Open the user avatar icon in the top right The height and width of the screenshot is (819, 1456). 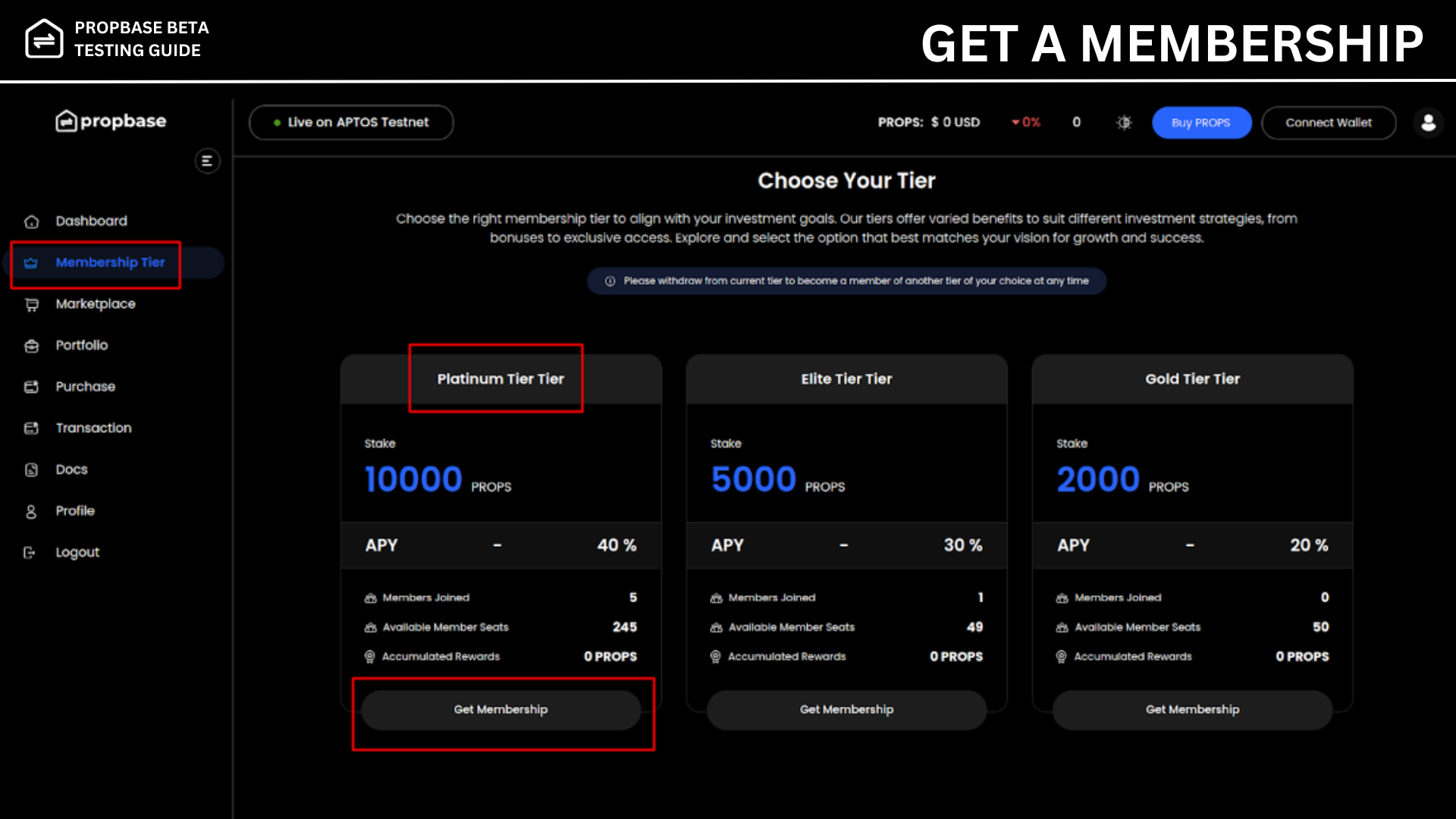pyautogui.click(x=1428, y=122)
